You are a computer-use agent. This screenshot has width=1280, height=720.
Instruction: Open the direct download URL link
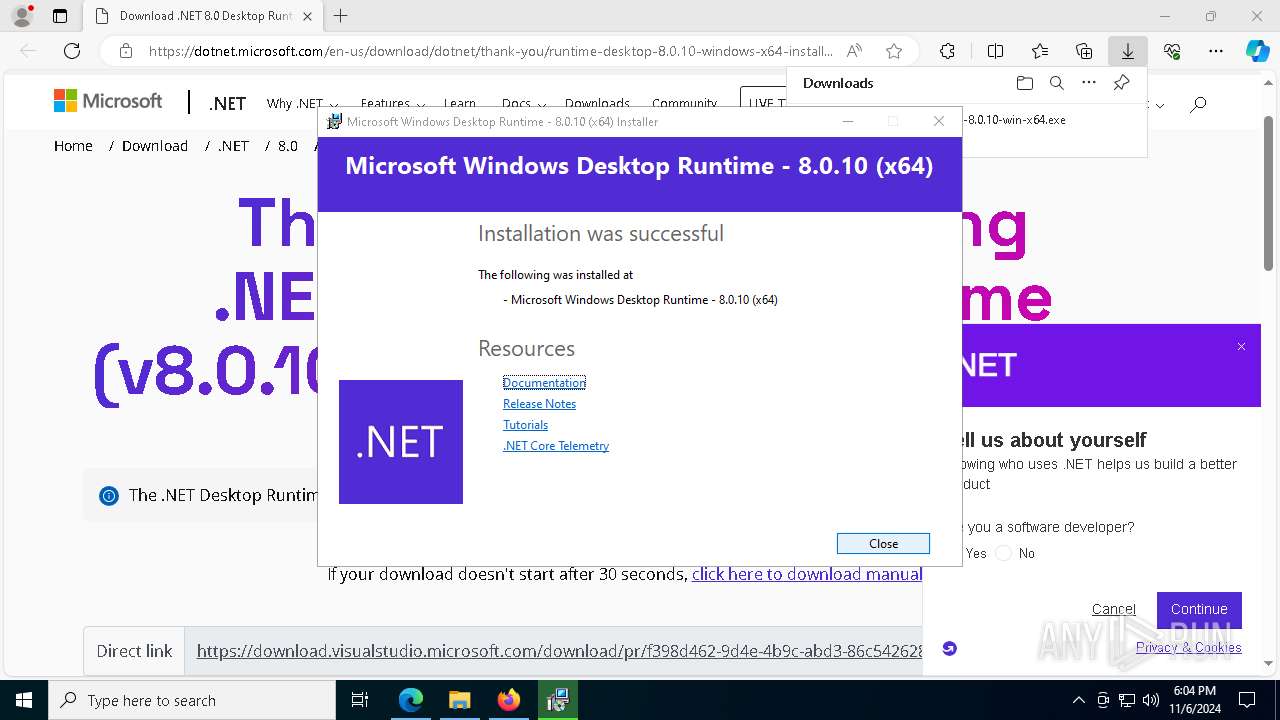[x=559, y=651]
